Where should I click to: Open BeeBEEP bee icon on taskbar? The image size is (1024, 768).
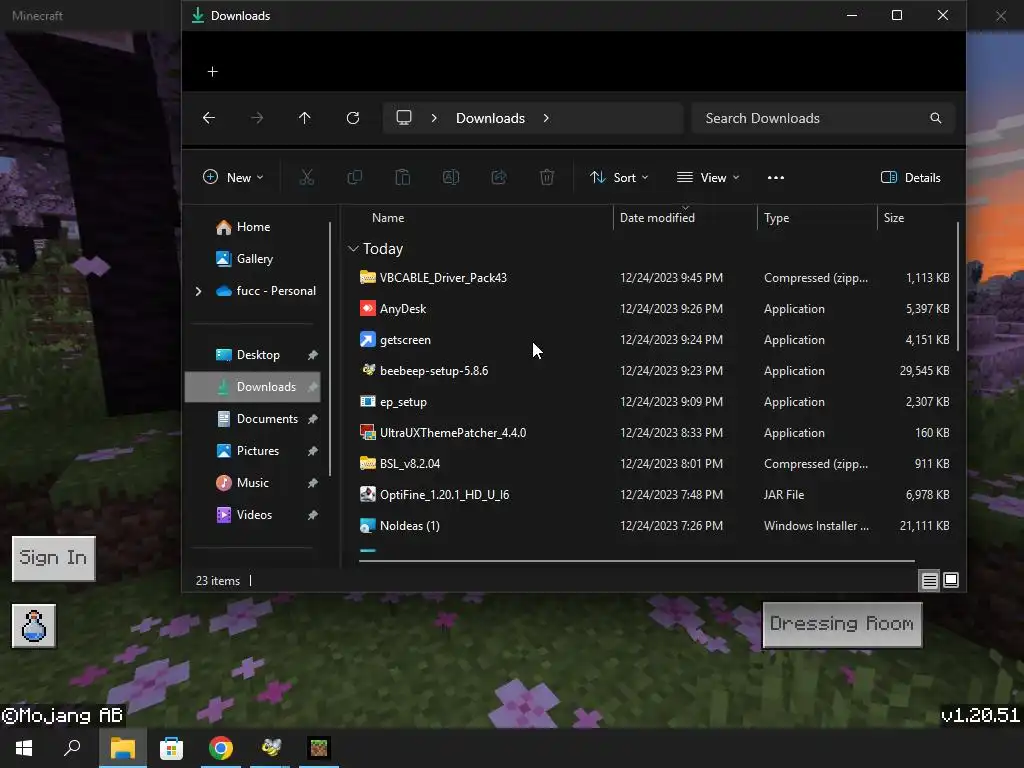tap(270, 748)
